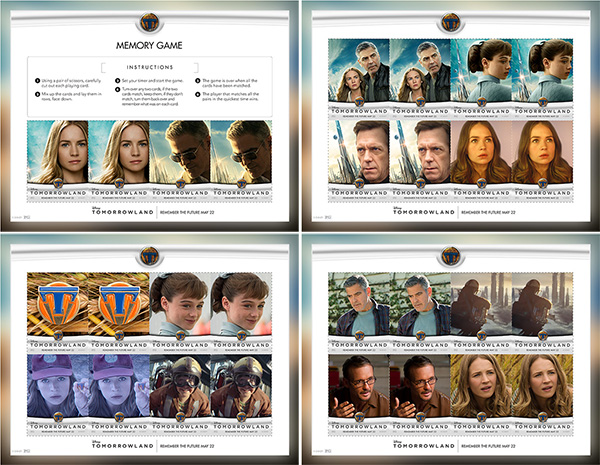Click the step 5 number bullet

click(198, 81)
